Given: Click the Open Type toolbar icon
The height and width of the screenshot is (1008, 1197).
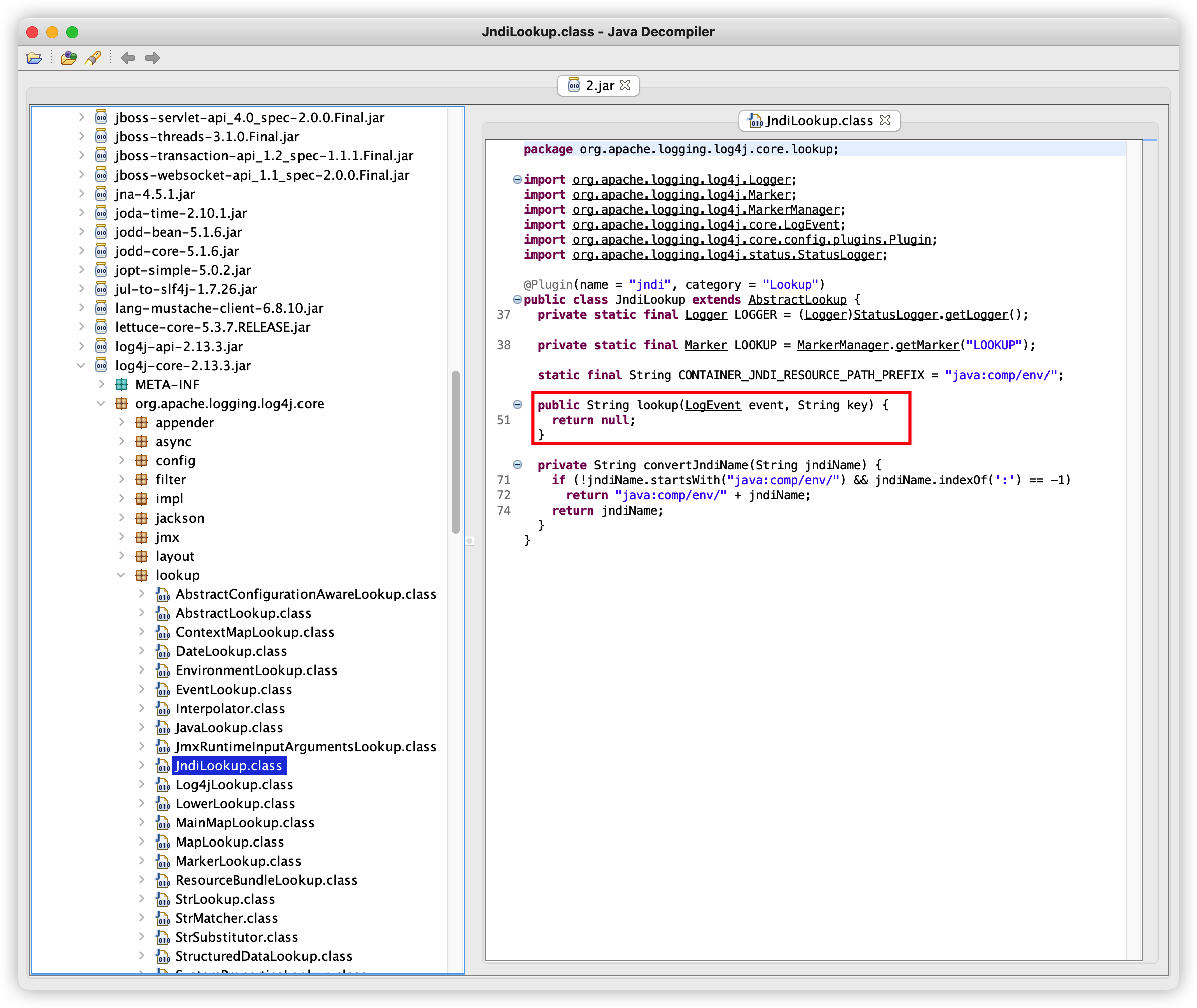Looking at the screenshot, I should pos(69,58).
